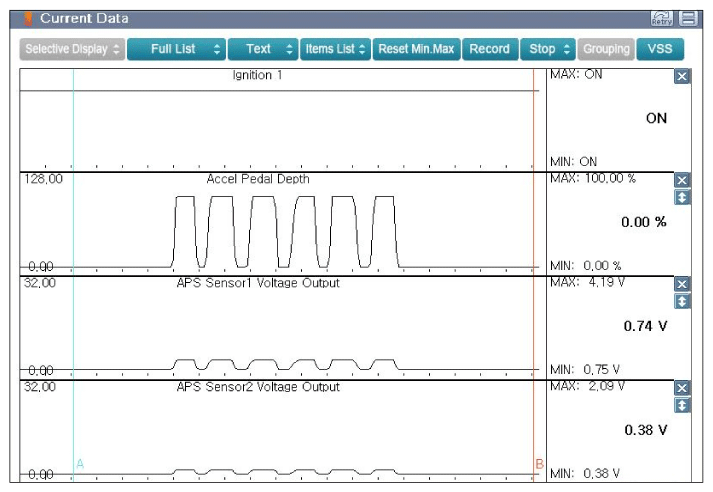Click APS Sensor1 graph up-down resize icon
Screen dimensions: 713x492
coord(683,300)
